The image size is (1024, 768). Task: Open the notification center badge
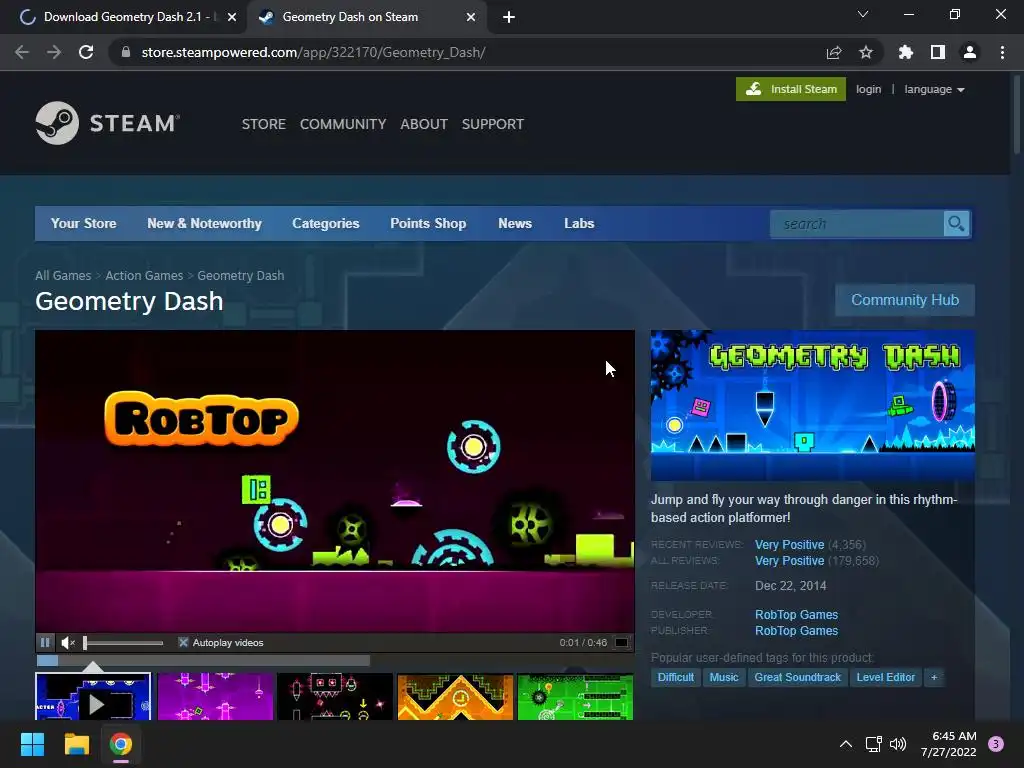point(996,744)
